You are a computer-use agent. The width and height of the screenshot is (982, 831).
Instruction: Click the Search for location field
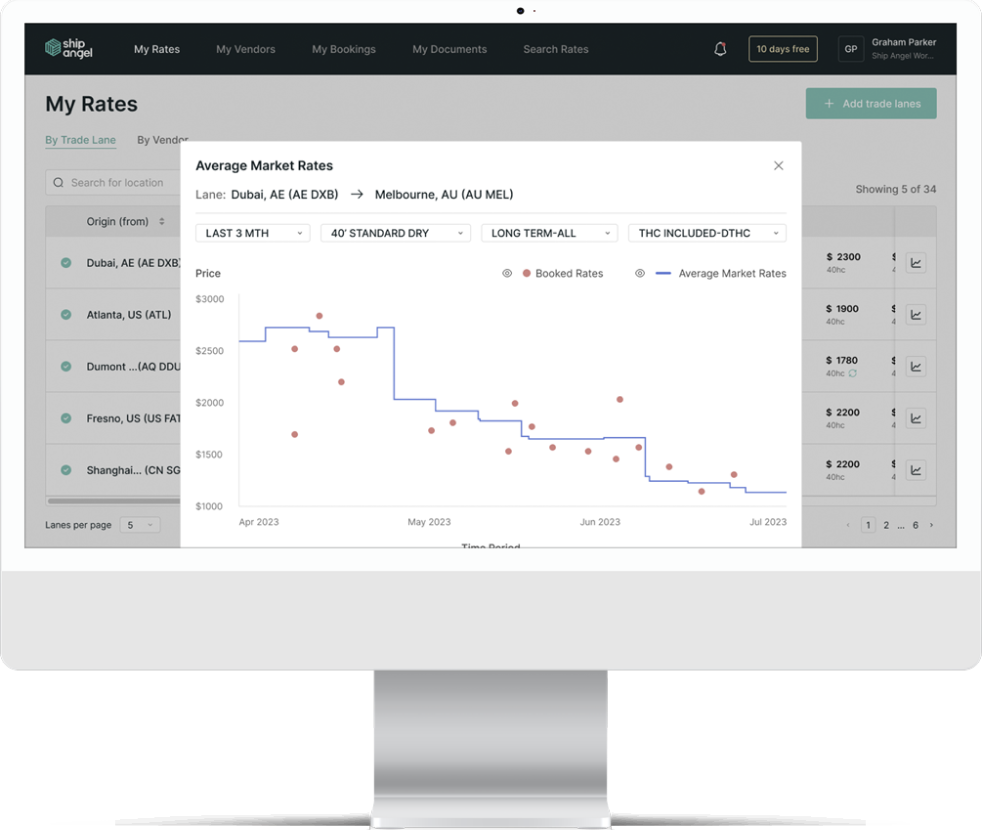click(x=115, y=183)
